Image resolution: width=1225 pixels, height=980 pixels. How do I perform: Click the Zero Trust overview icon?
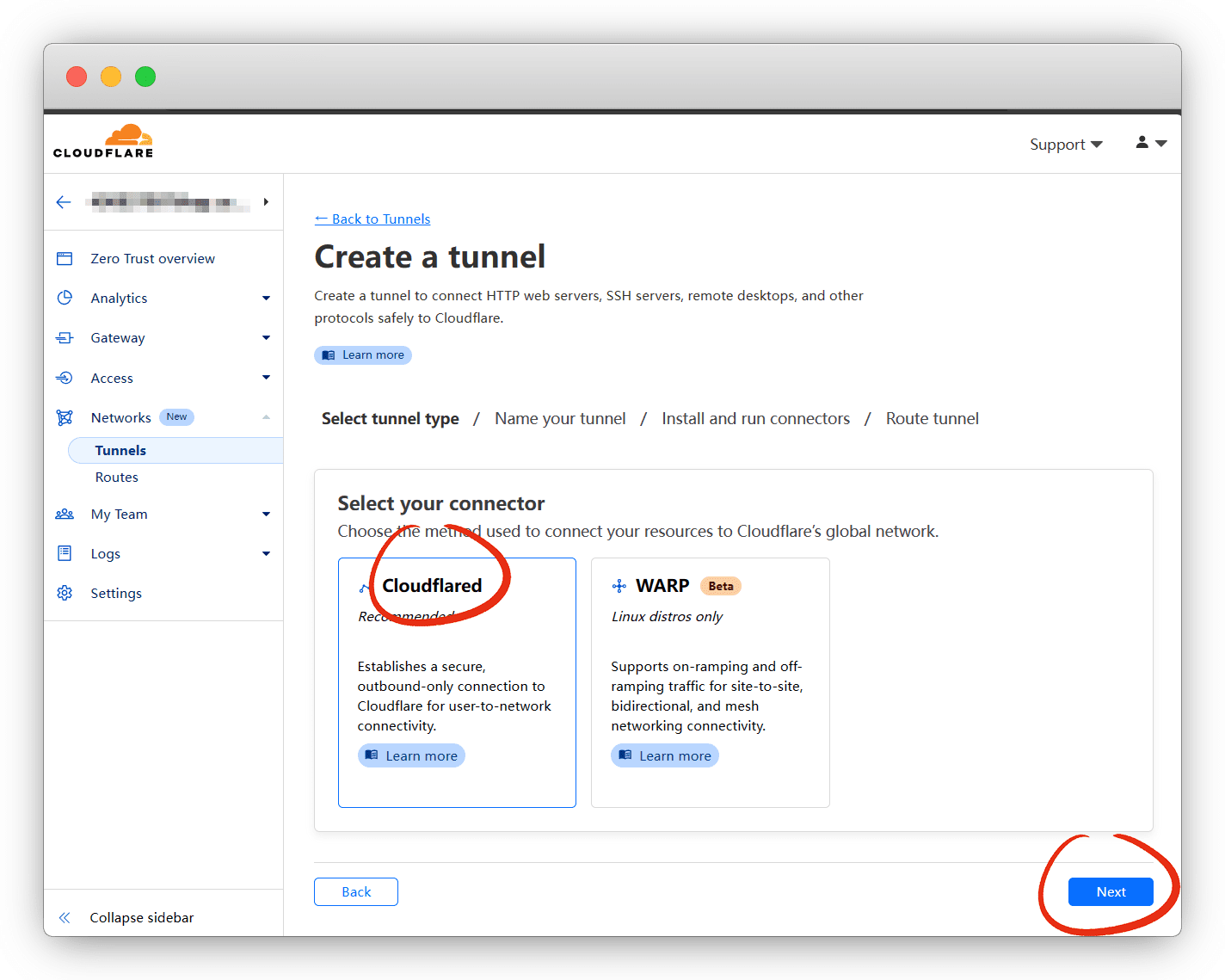(65, 259)
